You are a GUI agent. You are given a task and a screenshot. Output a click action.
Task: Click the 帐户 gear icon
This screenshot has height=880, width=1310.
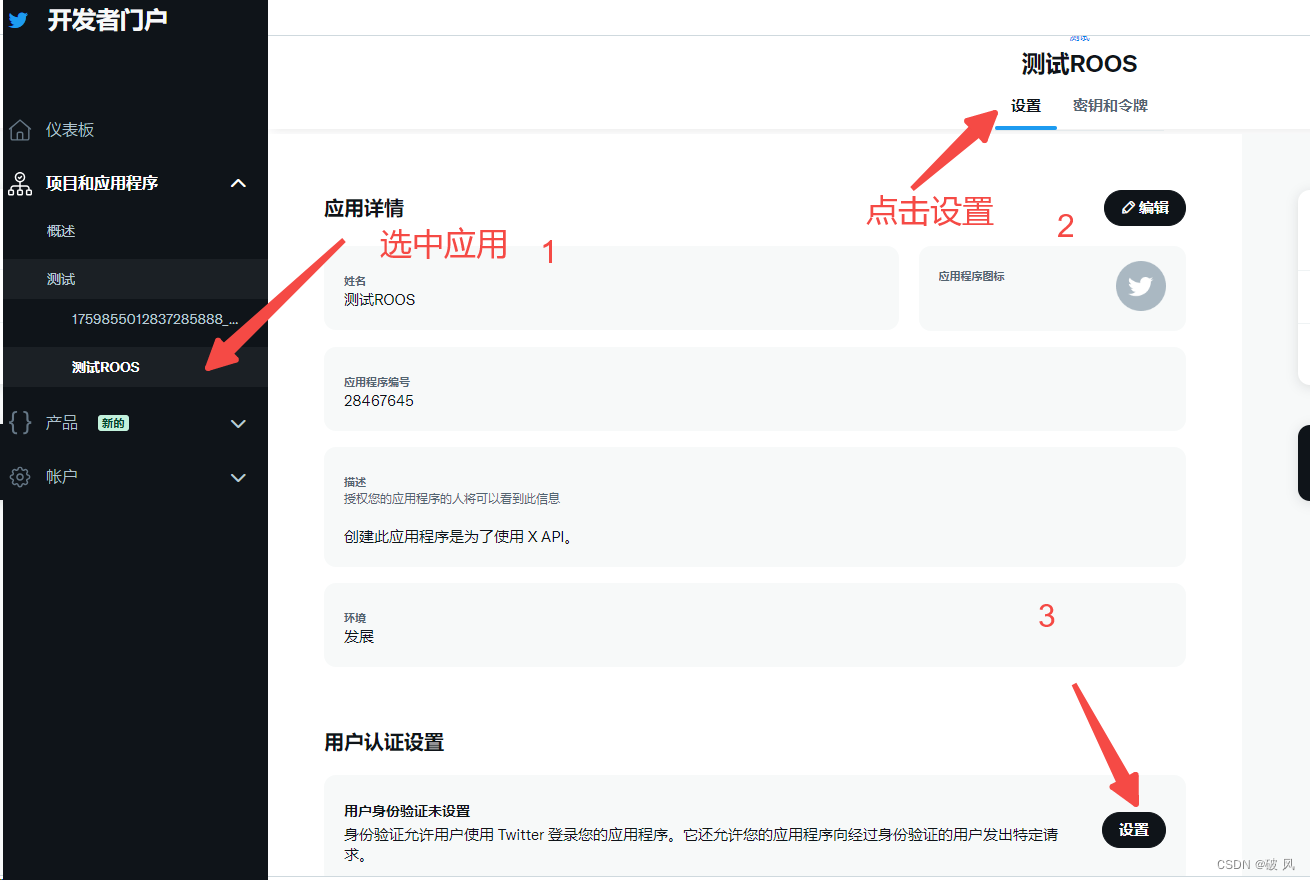(19, 477)
